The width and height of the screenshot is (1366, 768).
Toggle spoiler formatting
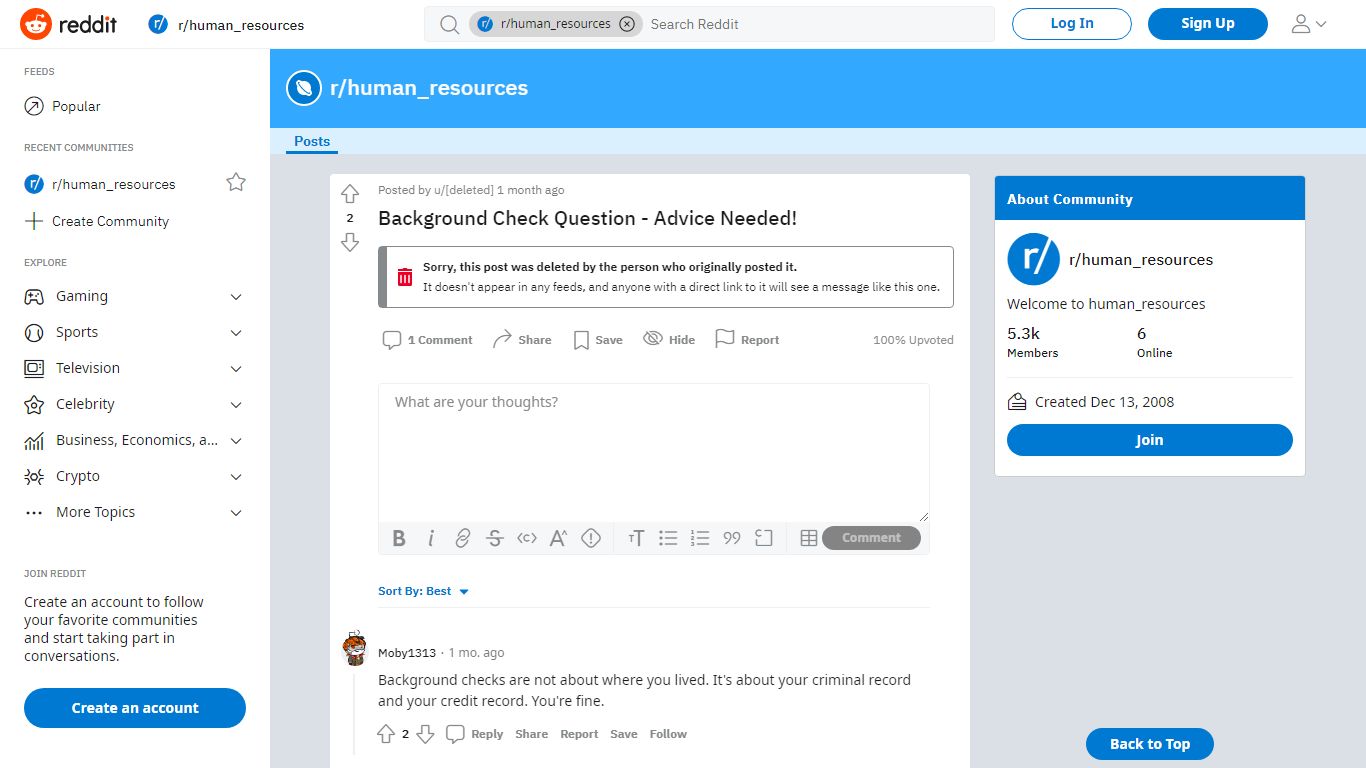[x=591, y=538]
